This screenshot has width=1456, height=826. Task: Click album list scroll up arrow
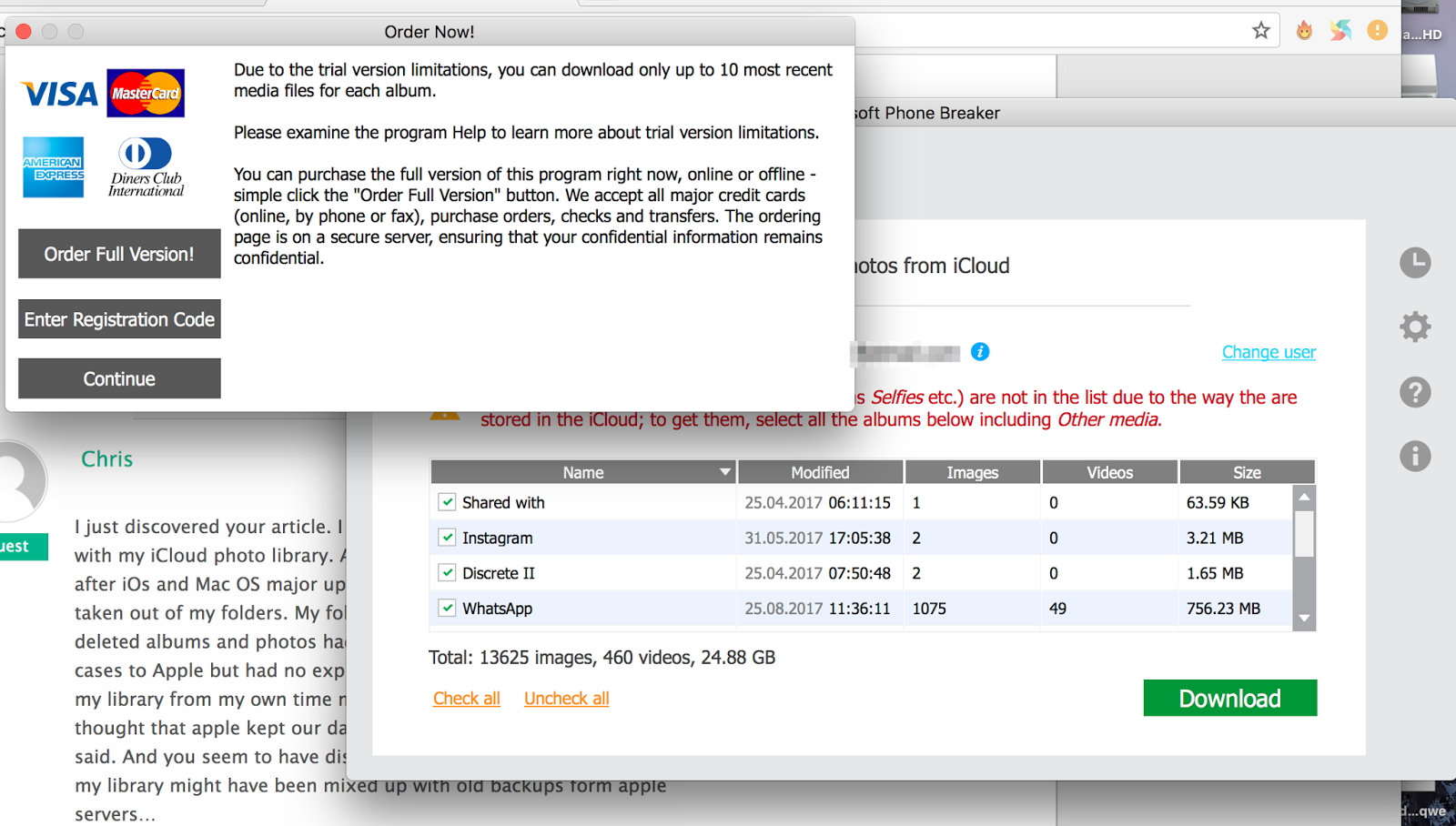1304,497
